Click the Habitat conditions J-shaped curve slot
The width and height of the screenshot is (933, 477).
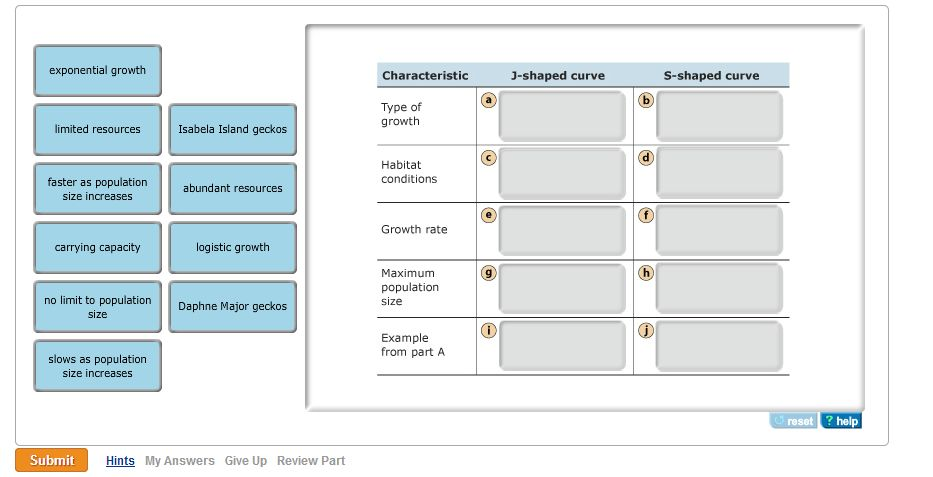(x=562, y=174)
